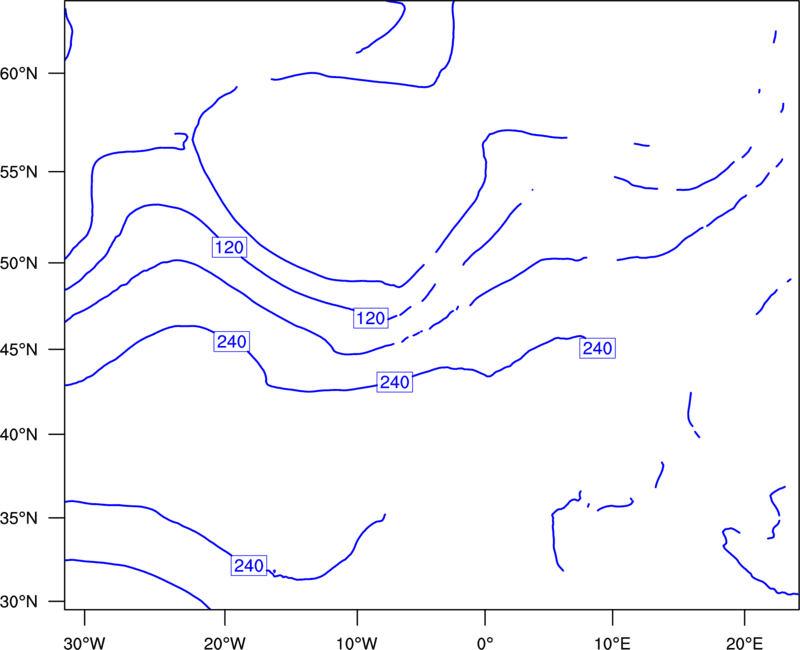Click the 10°E longitude axis label
This screenshot has height=650, width=800.
point(612,643)
